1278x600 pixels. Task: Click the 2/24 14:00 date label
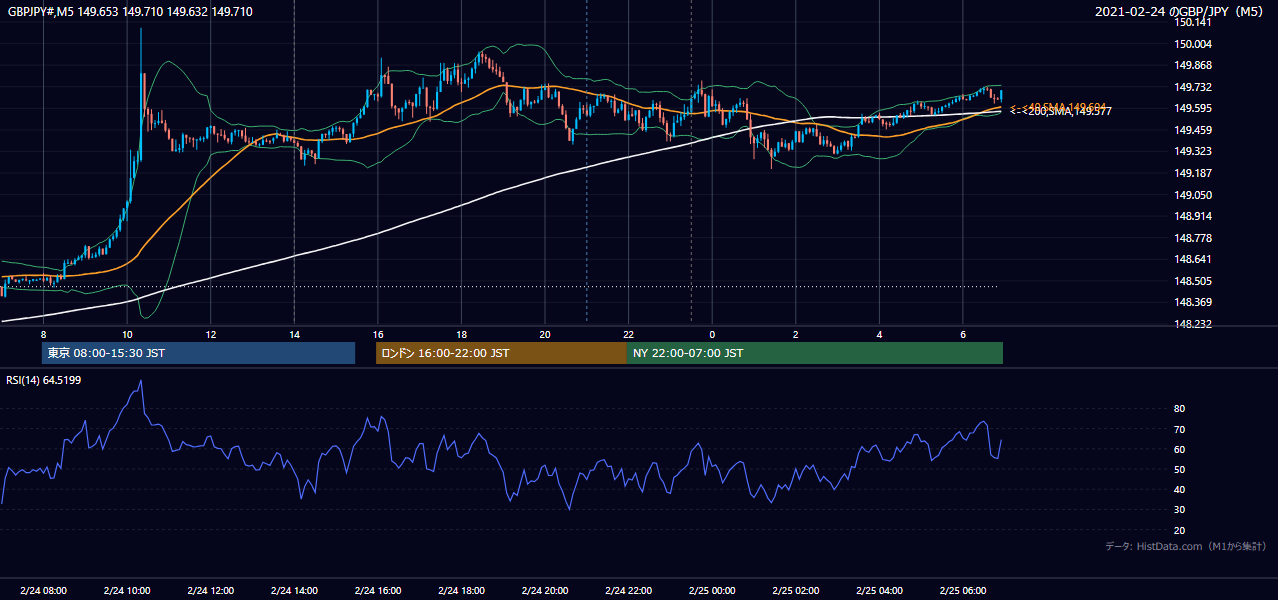(294, 591)
